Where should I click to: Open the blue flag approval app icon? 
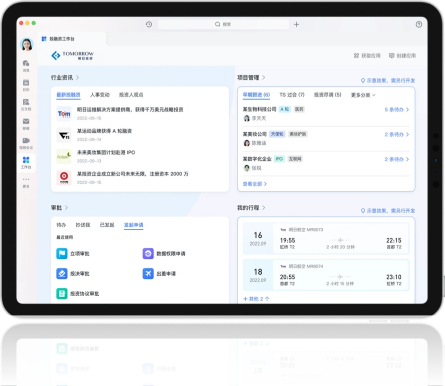pos(62,254)
